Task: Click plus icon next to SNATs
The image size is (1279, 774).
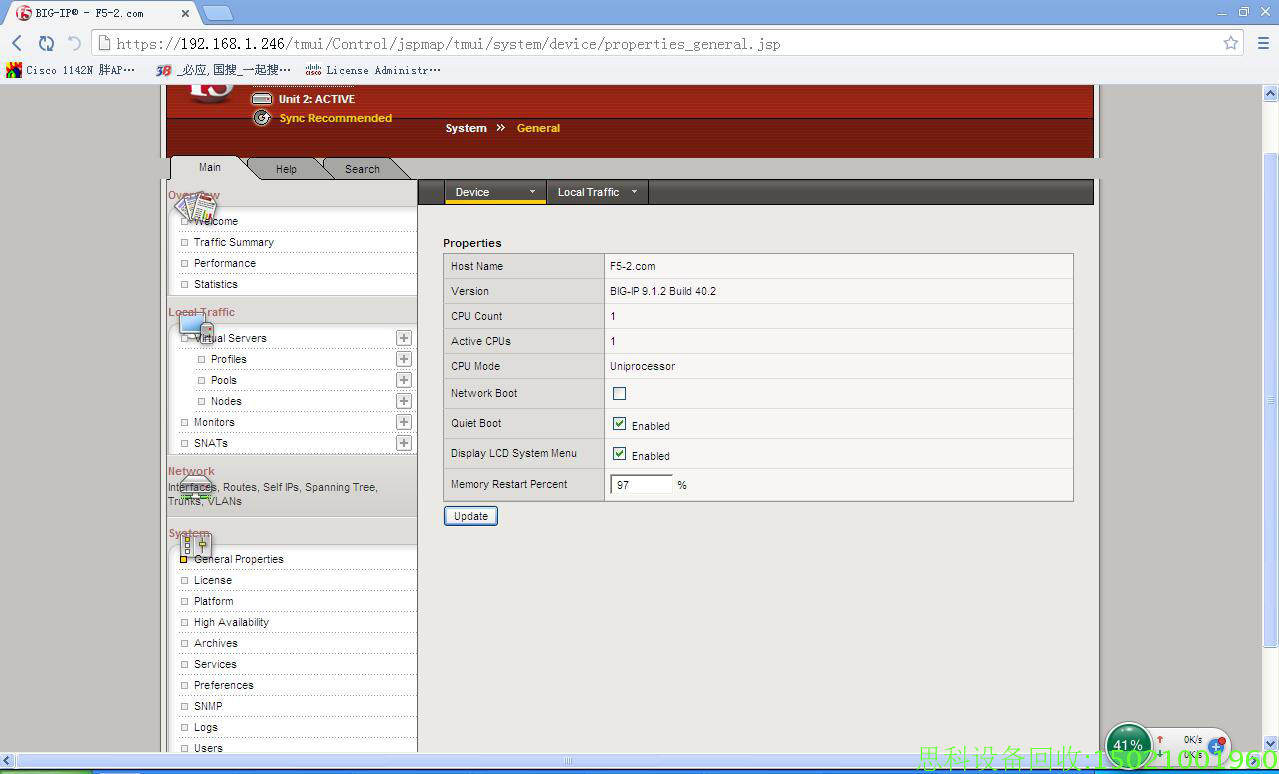Action: [404, 443]
